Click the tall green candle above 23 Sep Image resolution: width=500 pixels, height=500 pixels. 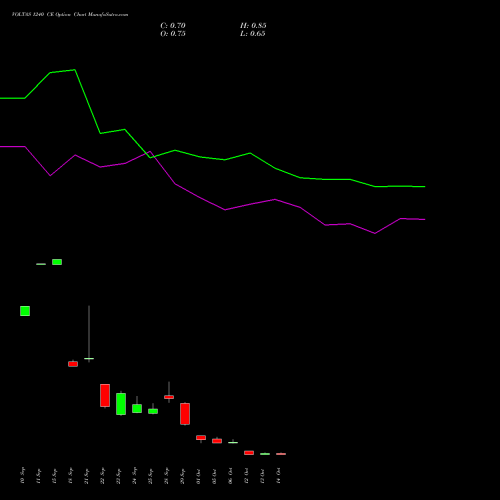click(121, 404)
